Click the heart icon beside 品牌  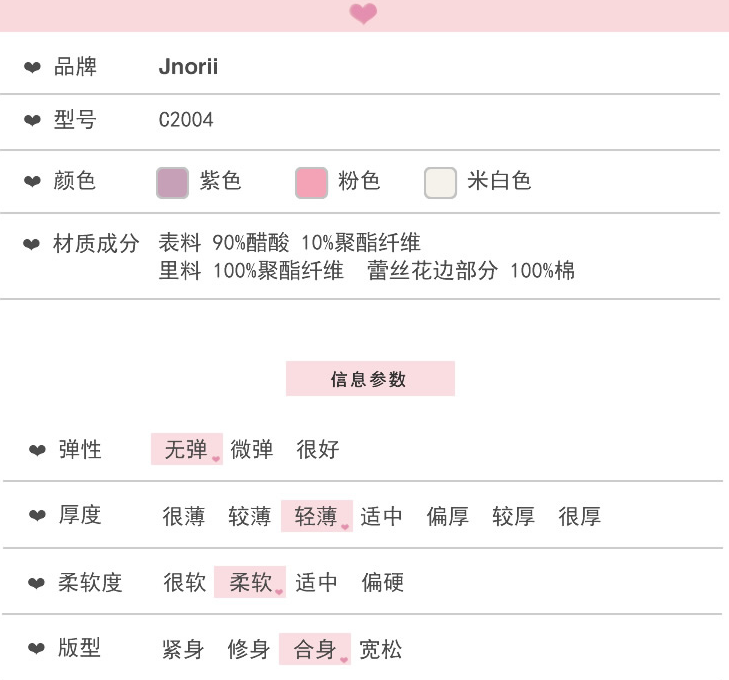pos(33,68)
